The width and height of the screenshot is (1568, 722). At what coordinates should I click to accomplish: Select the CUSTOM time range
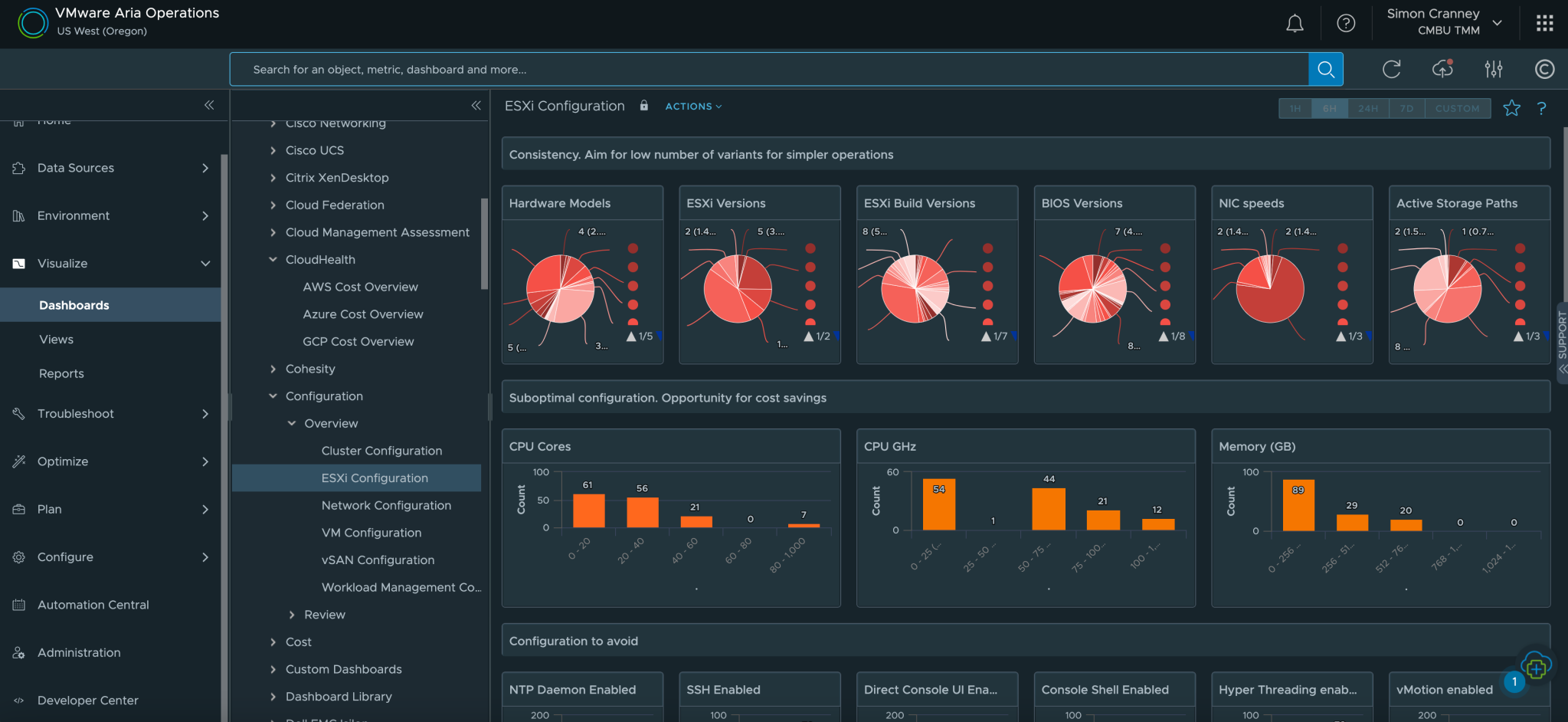(1458, 108)
